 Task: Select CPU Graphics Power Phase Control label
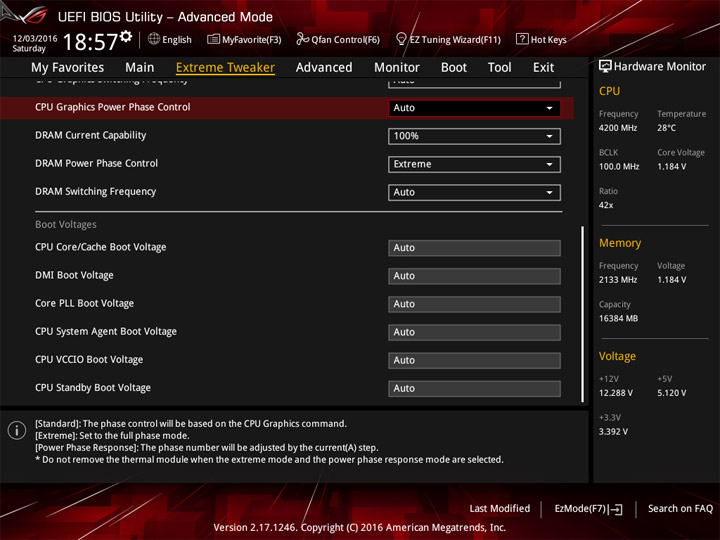(112, 107)
